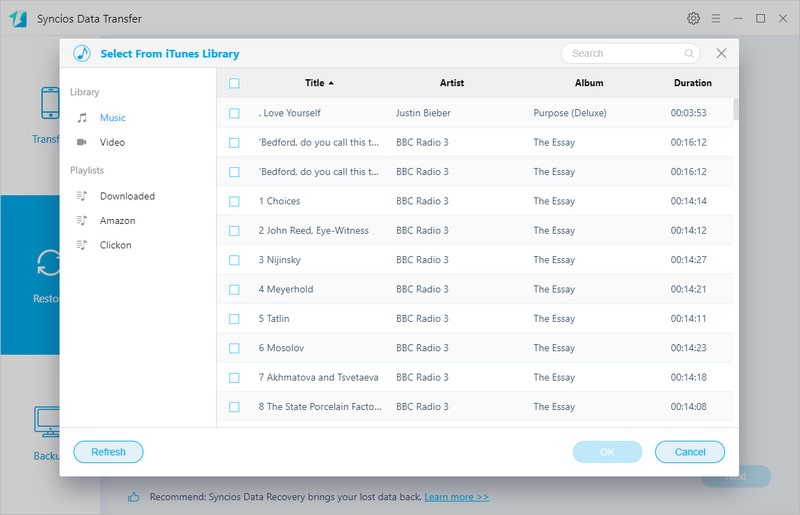Click the Backup monitor icon in background
This screenshot has width=800, height=515.
pos(47,422)
